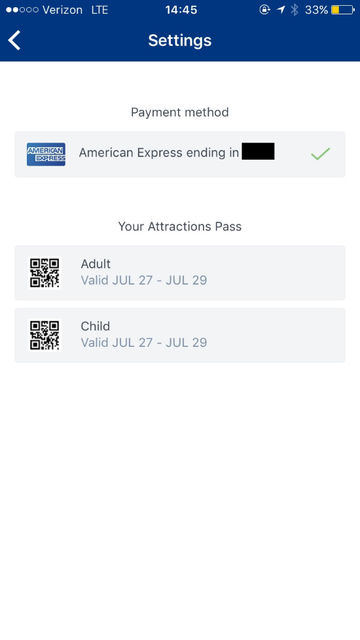360x640 pixels.
Task: Tap the Child pass validity dates
Action: coord(144,343)
